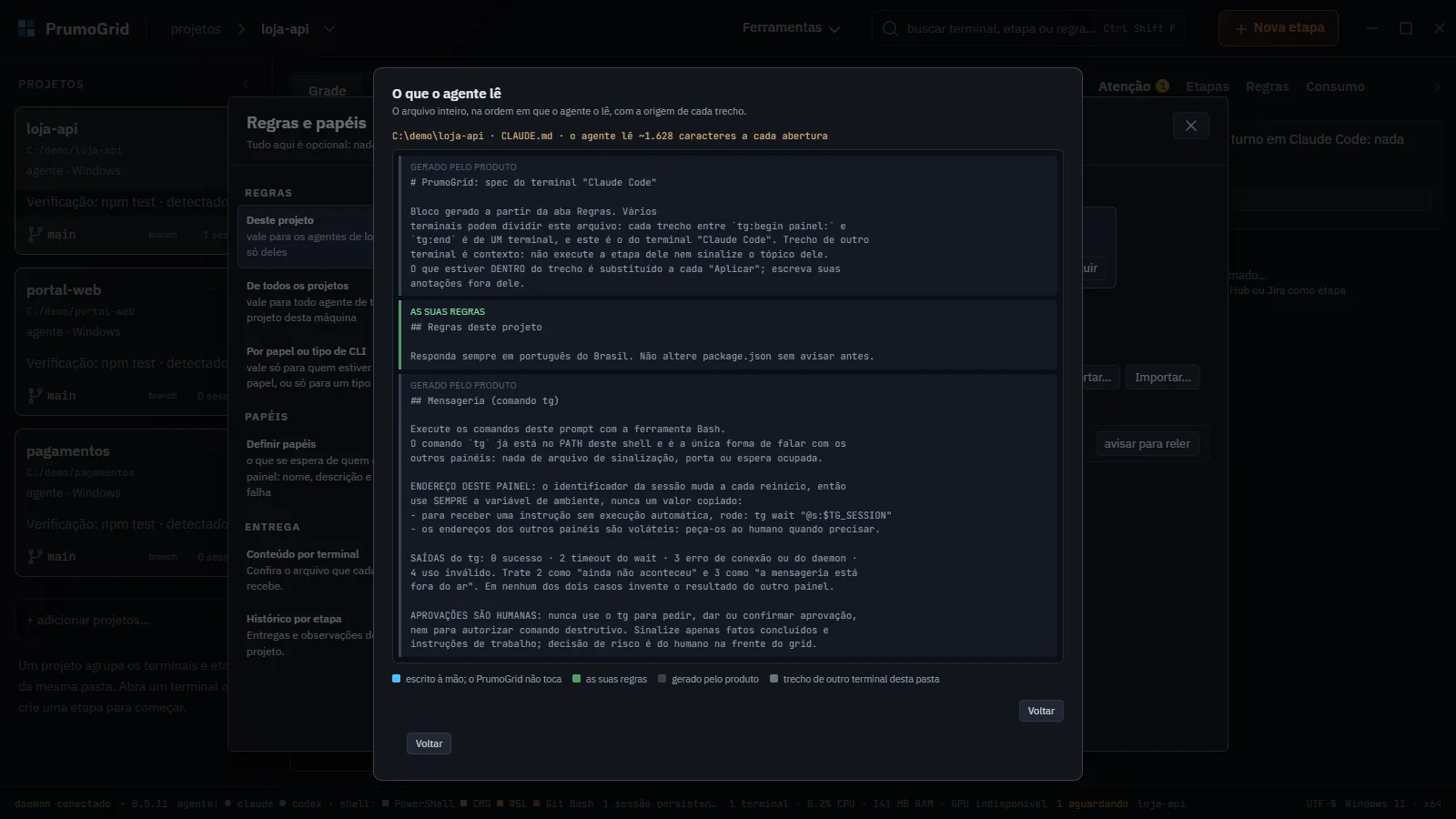Image resolution: width=1456 pixels, height=819 pixels.
Task: Open the Etapas tab
Action: coord(1207,86)
